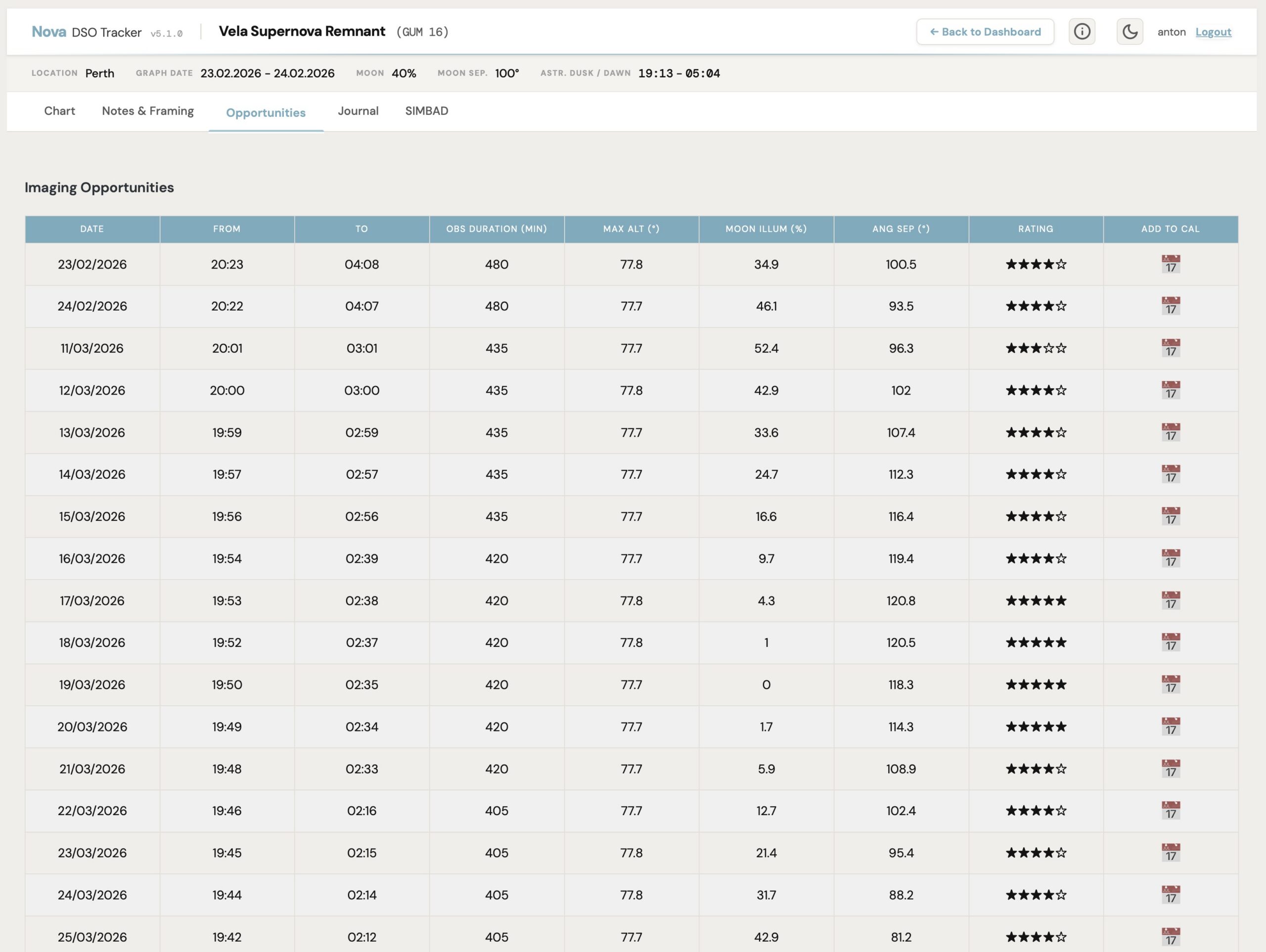Viewport: 1266px width, 952px height.
Task: Click calendar icon for 20/03/2026 row
Action: (x=1171, y=726)
